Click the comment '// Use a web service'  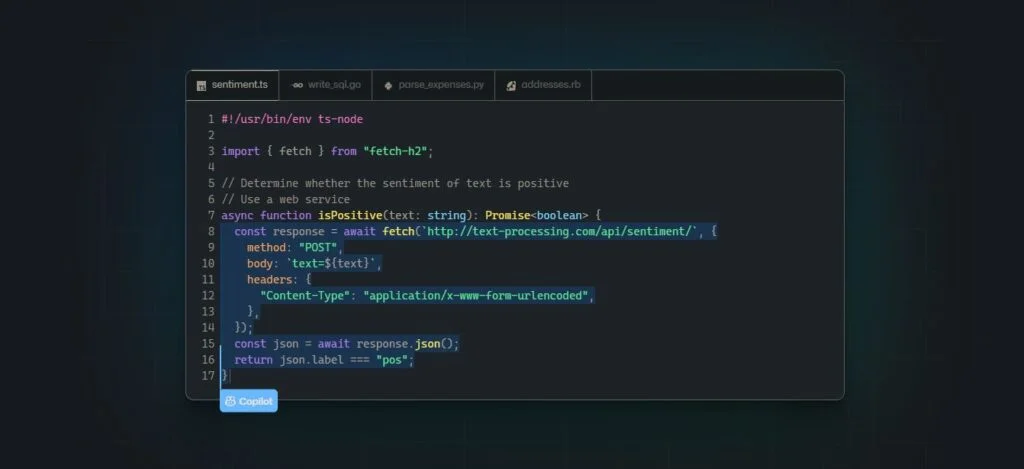[285, 199]
